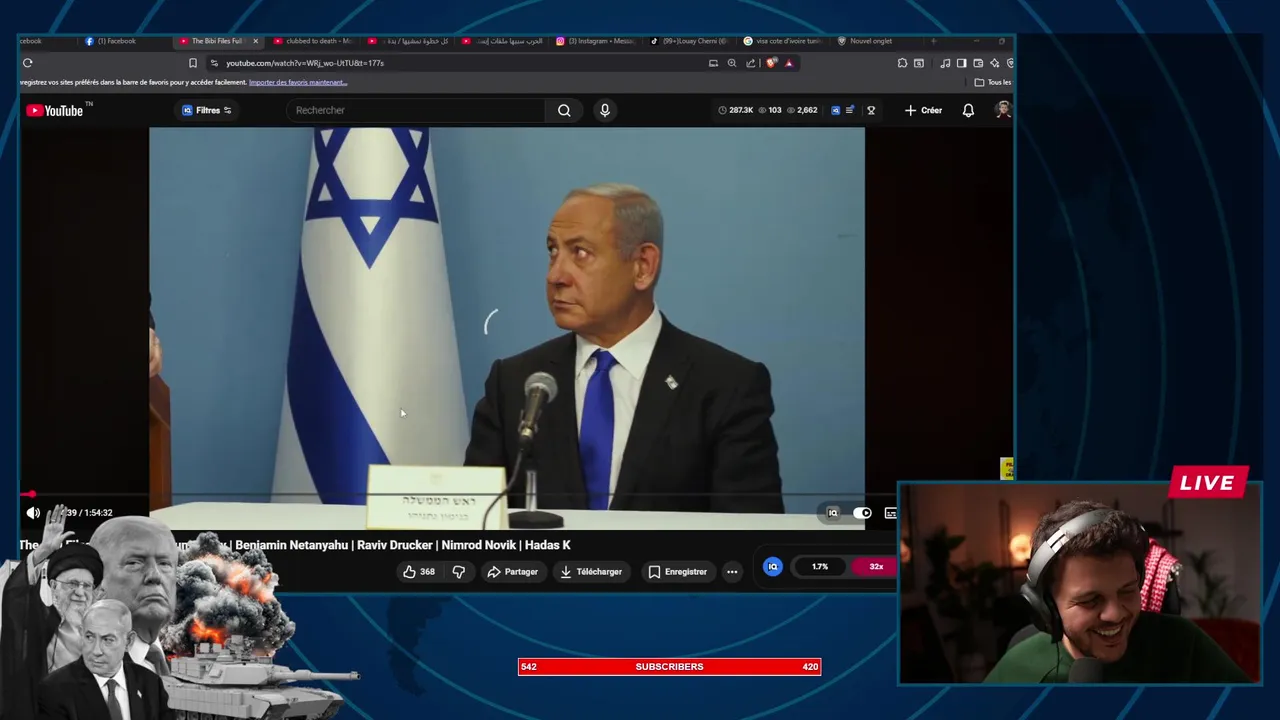Image resolution: width=1280 pixels, height=720 pixels.
Task: Click the 2,662 views stat
Action: [803, 110]
